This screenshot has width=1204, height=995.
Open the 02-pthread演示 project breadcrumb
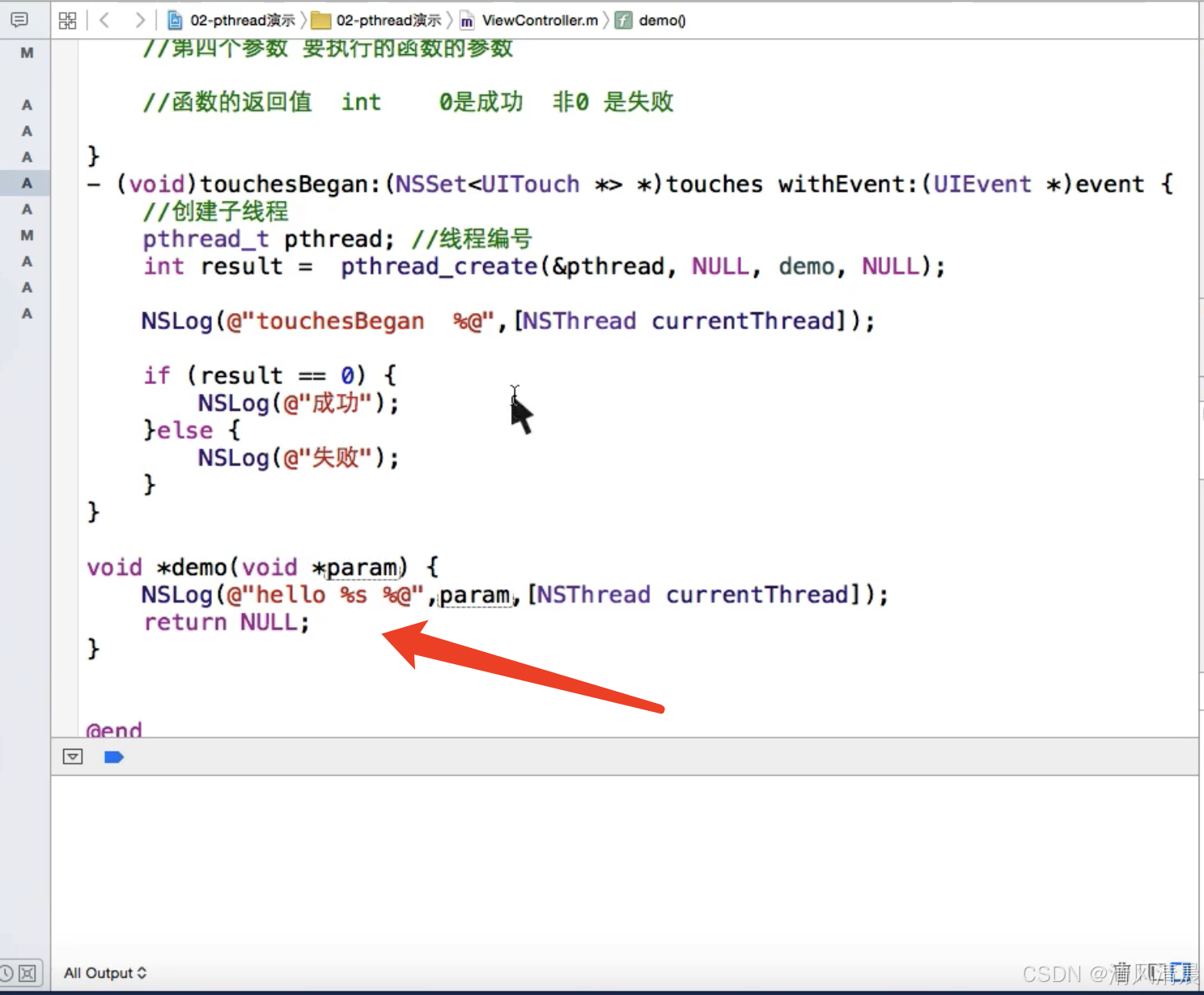click(x=243, y=20)
